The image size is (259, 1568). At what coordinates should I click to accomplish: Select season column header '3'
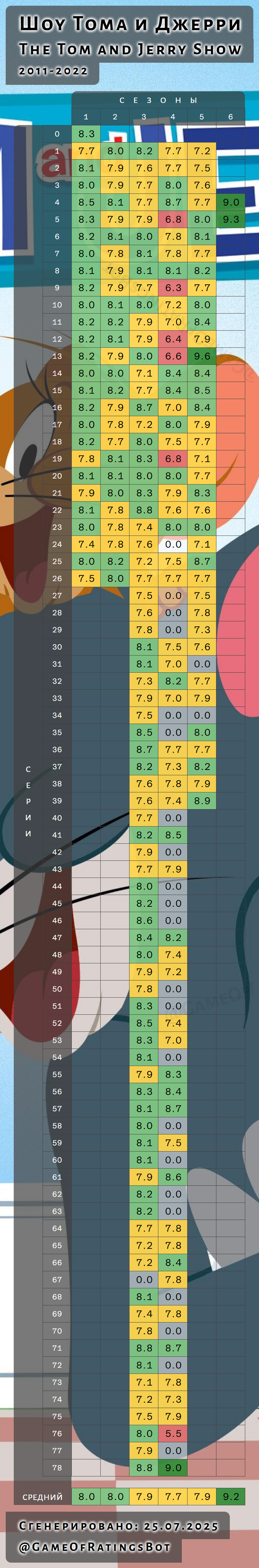[x=144, y=117]
